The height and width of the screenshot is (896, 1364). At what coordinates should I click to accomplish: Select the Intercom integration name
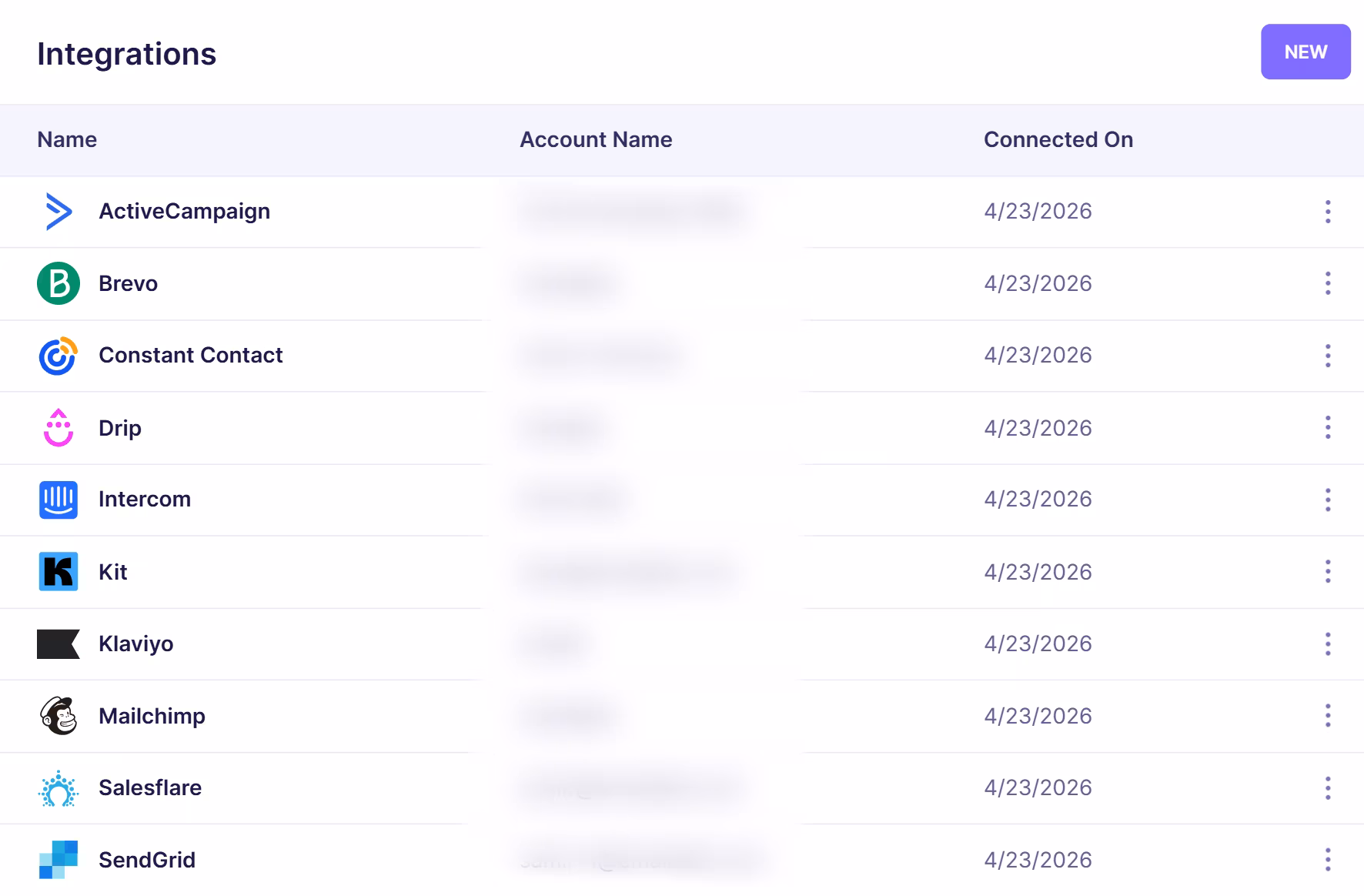[144, 499]
